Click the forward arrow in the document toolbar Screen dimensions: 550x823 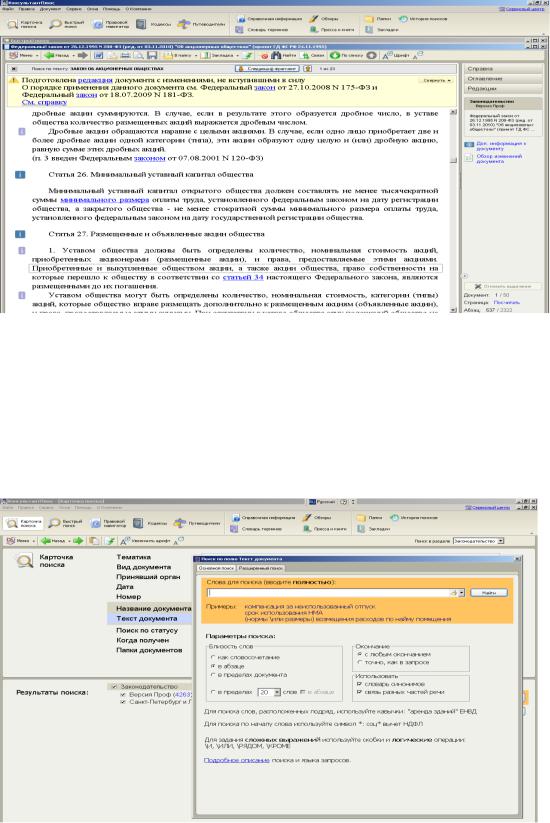[x=82, y=55]
